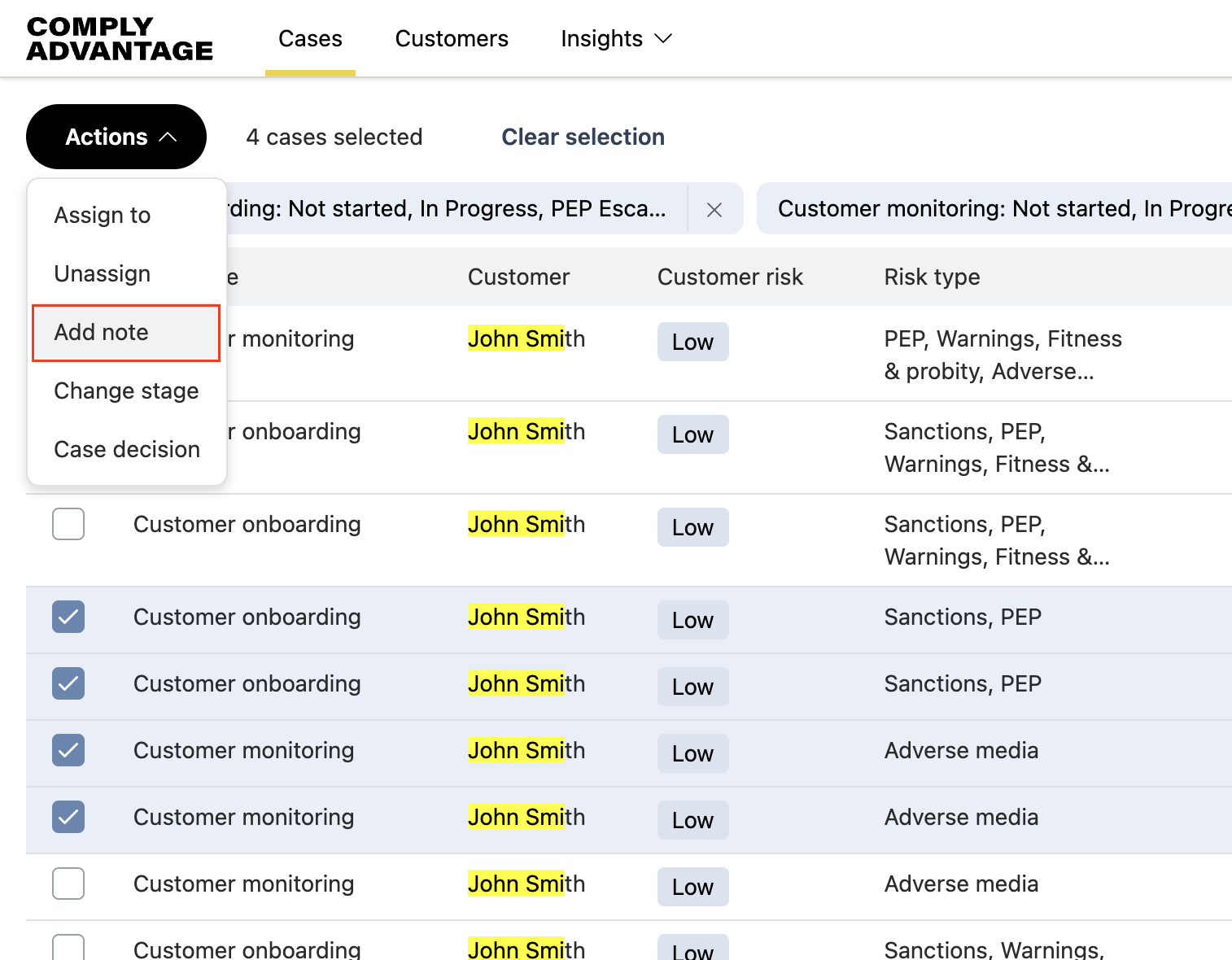Viewport: 1232px width, 960px height.
Task: Expand the Insights navigation dropdown
Action: tap(616, 39)
